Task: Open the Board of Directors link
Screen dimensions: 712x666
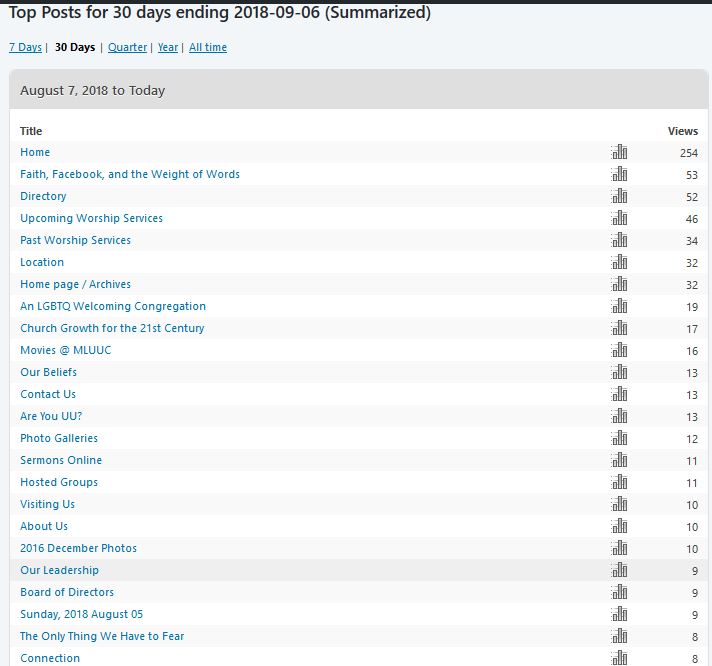Action: coord(67,592)
